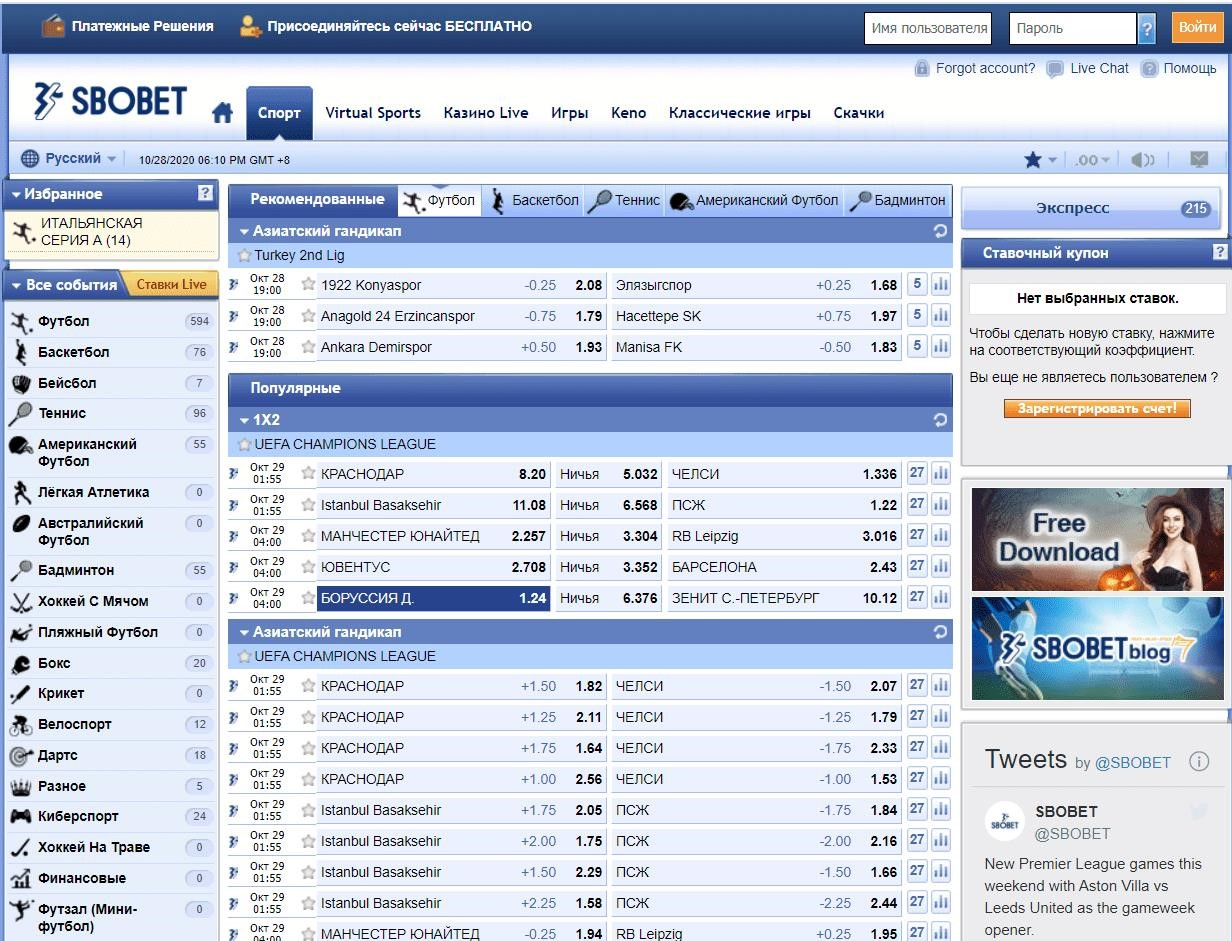Open the SBOBET Twitter avatar

pos(1004,822)
